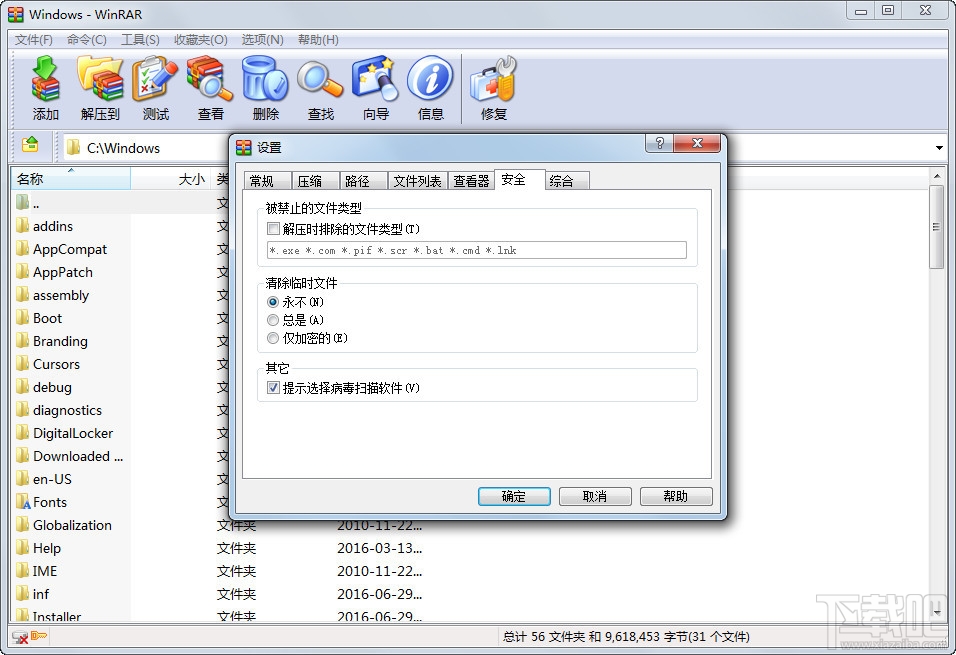Screen dimensions: 956x655
Task: Select the 测试 (Test) archive icon
Action: [x=155, y=87]
